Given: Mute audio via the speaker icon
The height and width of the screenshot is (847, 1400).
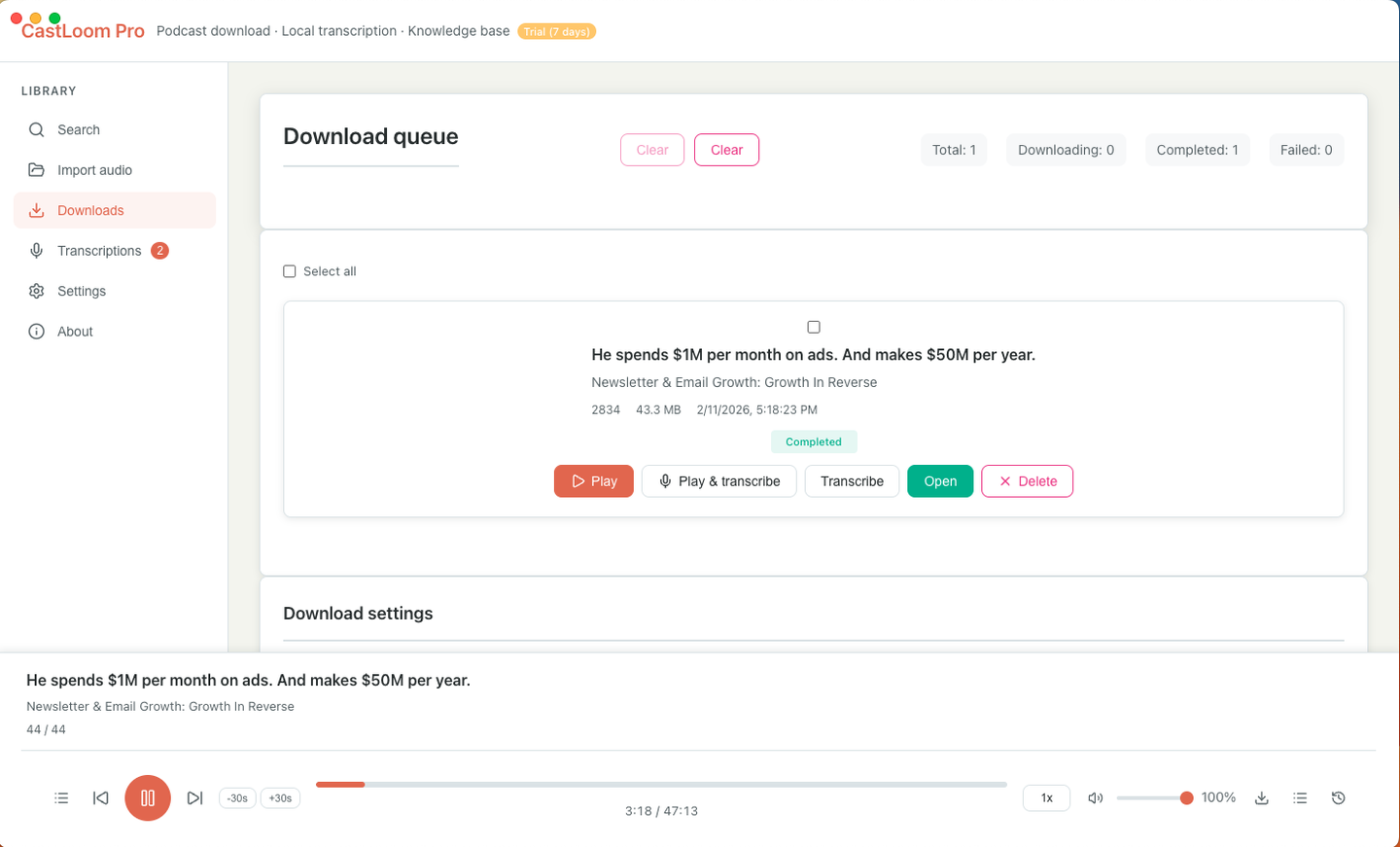Looking at the screenshot, I should coord(1096,798).
